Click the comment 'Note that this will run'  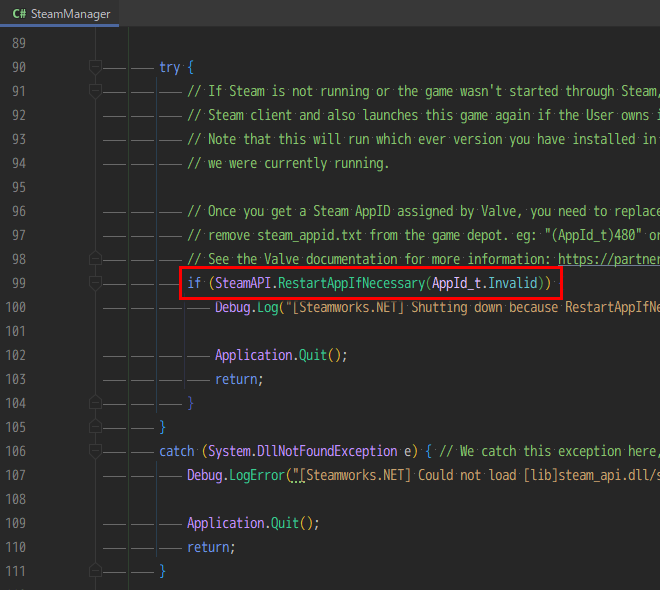click(x=423, y=139)
